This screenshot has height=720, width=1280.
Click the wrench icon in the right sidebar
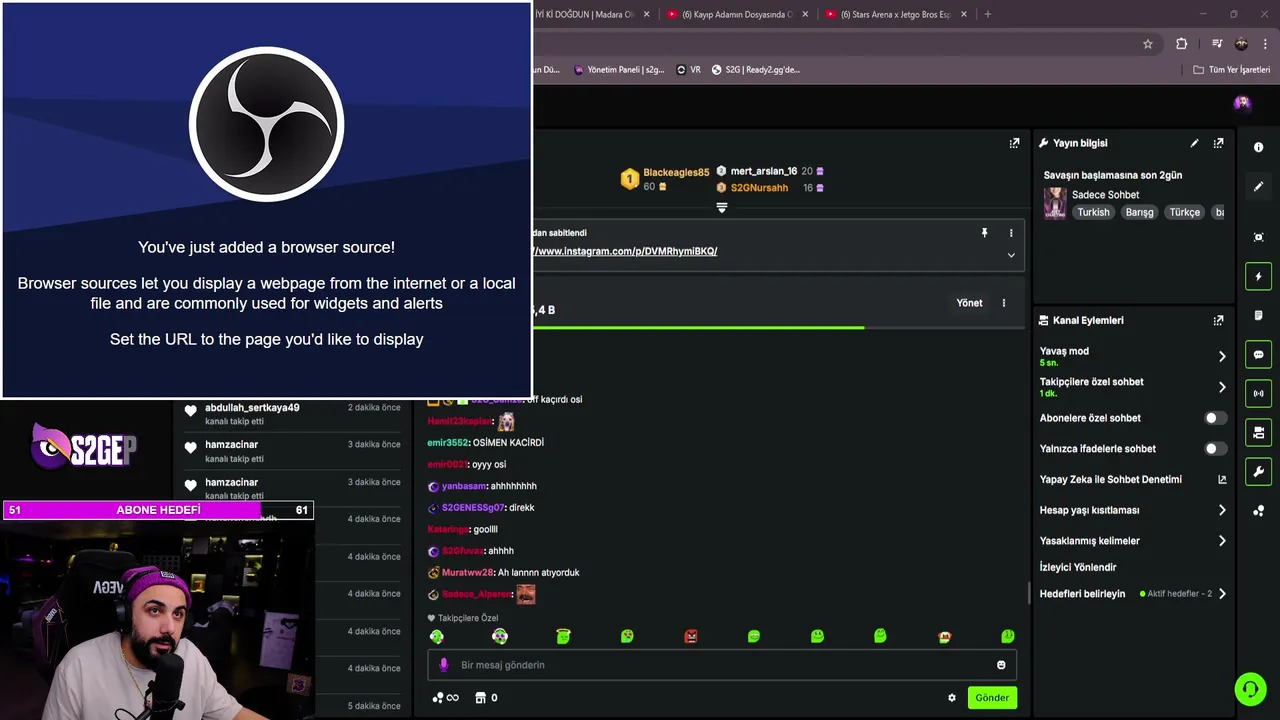tap(1259, 472)
